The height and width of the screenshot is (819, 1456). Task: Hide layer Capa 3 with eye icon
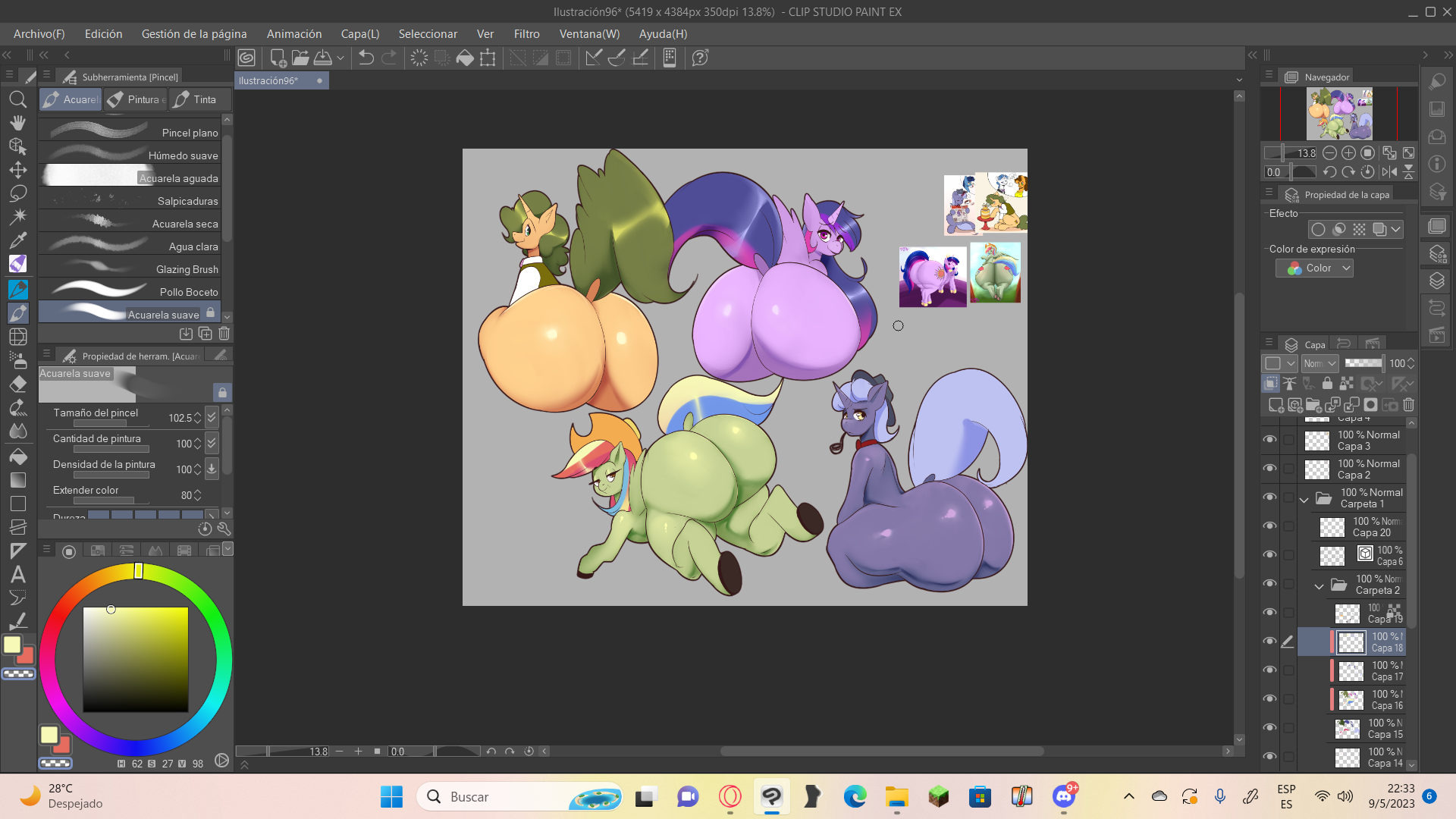click(1269, 440)
